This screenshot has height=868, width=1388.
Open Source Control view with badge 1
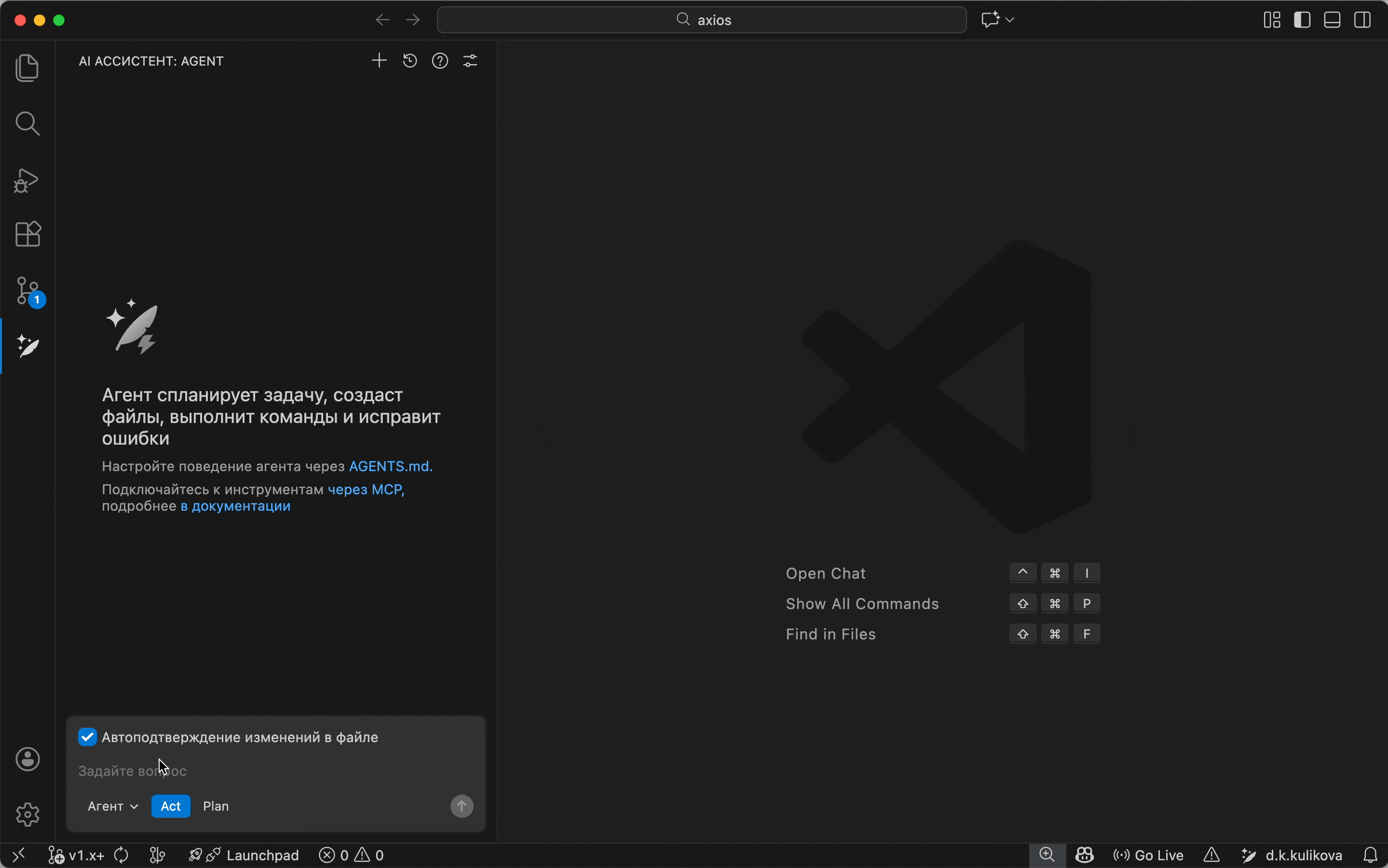coord(27,292)
